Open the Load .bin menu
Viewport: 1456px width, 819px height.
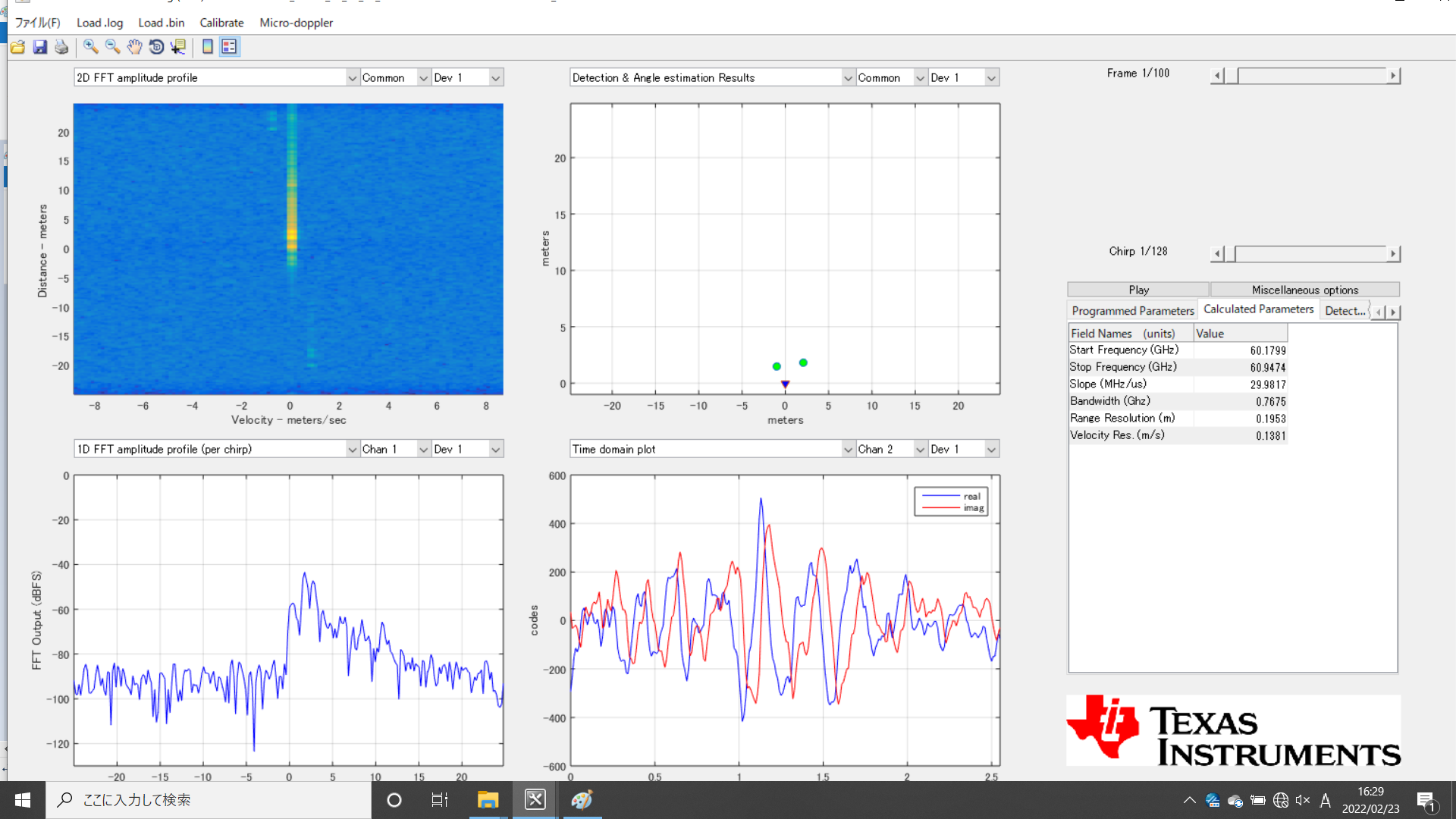click(x=161, y=23)
